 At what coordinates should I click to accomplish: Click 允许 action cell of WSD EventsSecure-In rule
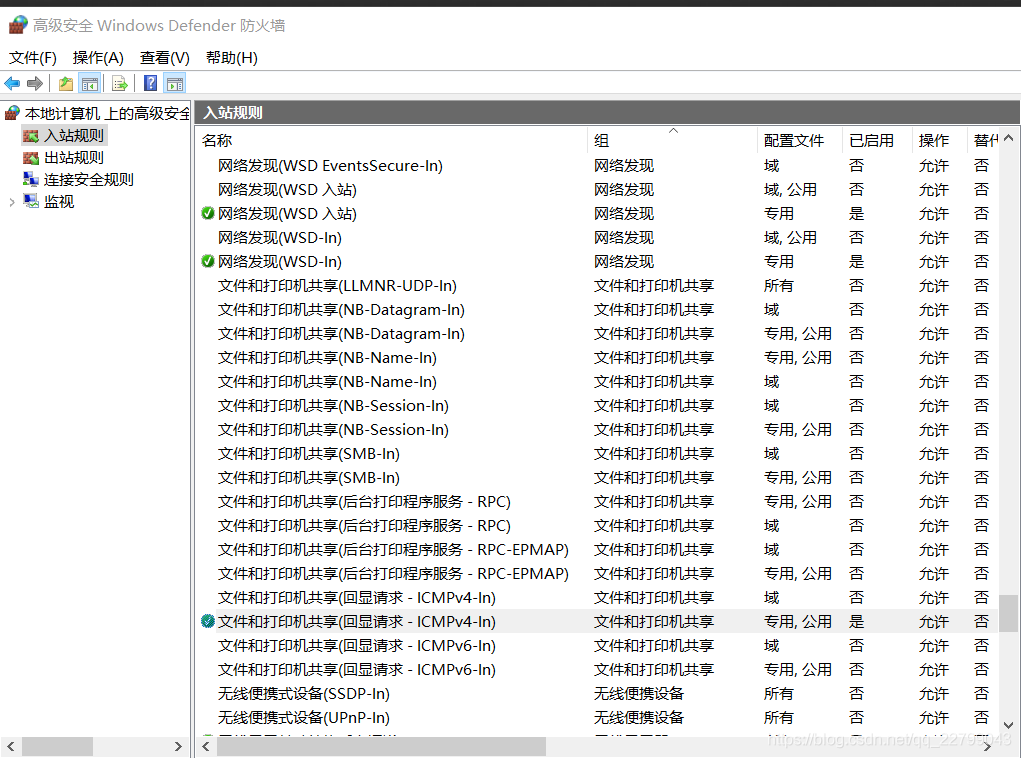click(x=933, y=165)
